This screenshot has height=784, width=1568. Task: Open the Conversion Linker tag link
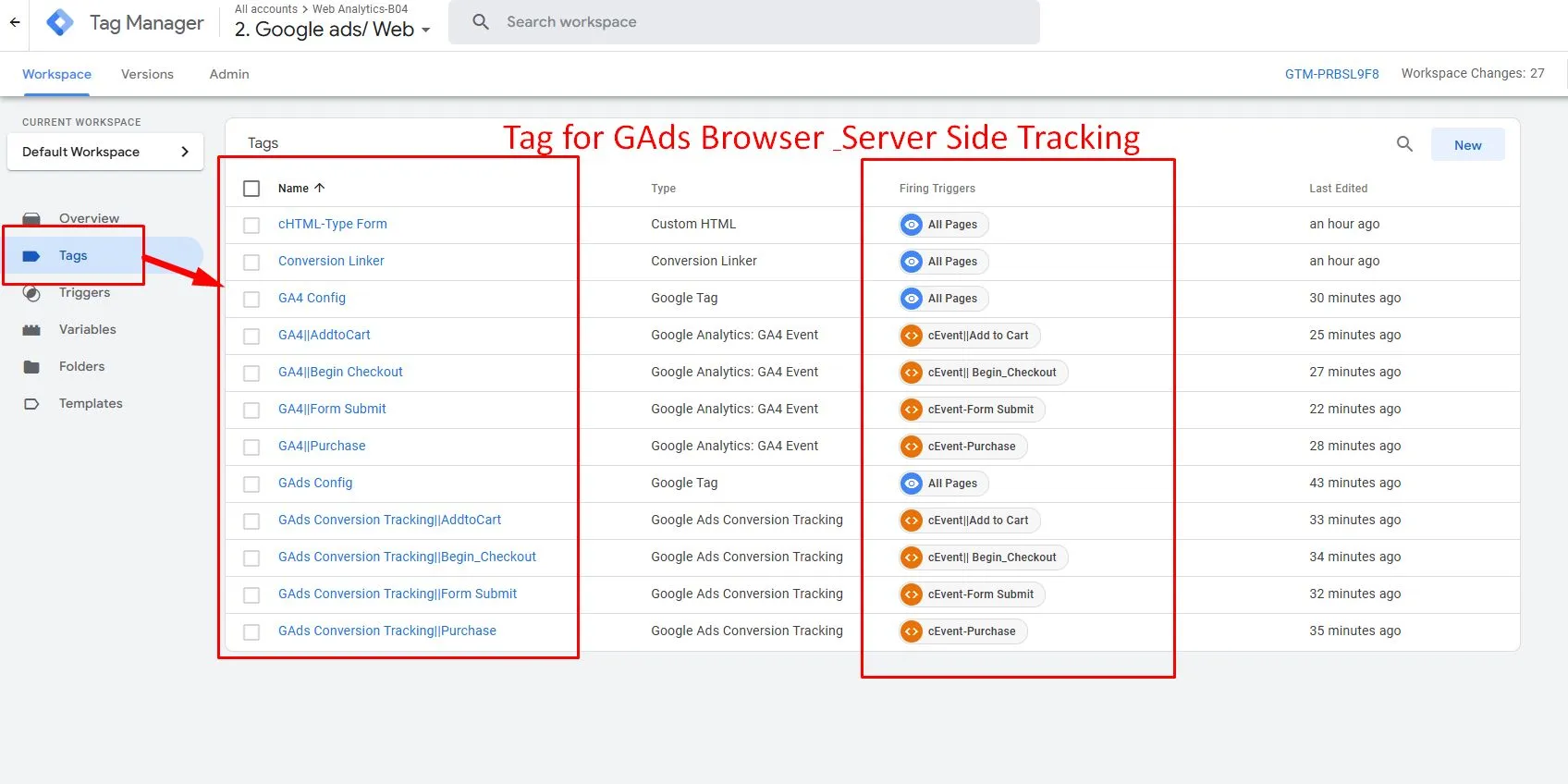point(331,261)
